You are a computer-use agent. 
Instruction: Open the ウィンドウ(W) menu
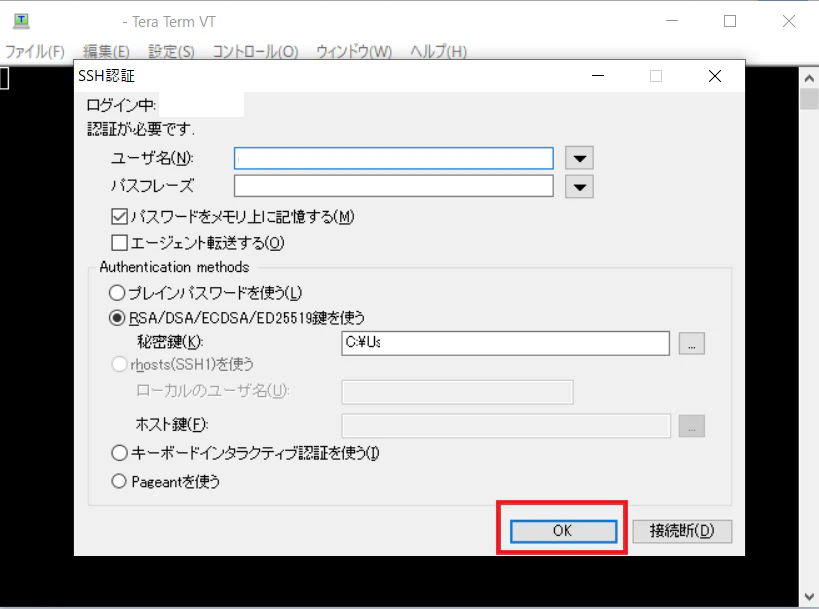(354, 52)
